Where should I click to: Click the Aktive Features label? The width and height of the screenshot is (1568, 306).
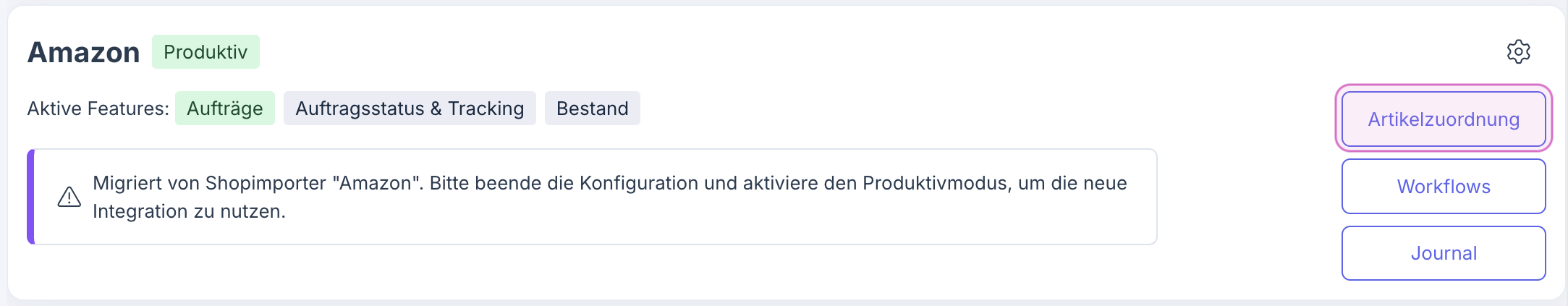pos(98,109)
